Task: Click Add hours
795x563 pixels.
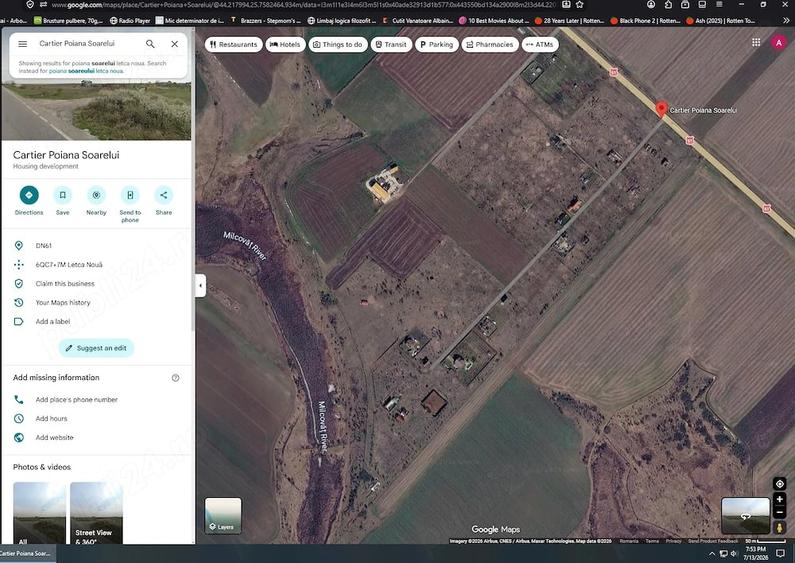Action: pyautogui.click(x=51, y=418)
